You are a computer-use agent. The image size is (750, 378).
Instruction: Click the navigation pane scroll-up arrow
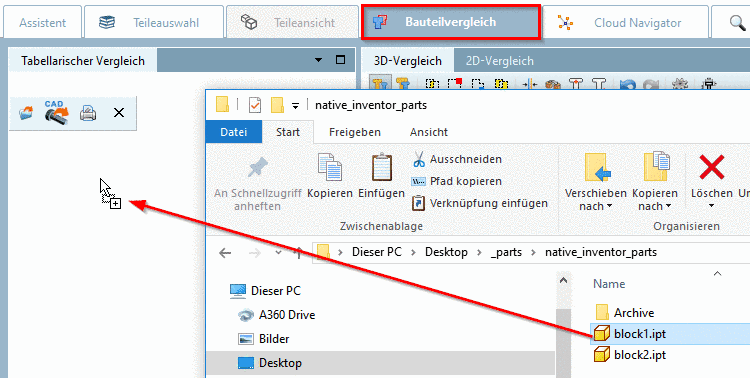click(x=563, y=280)
